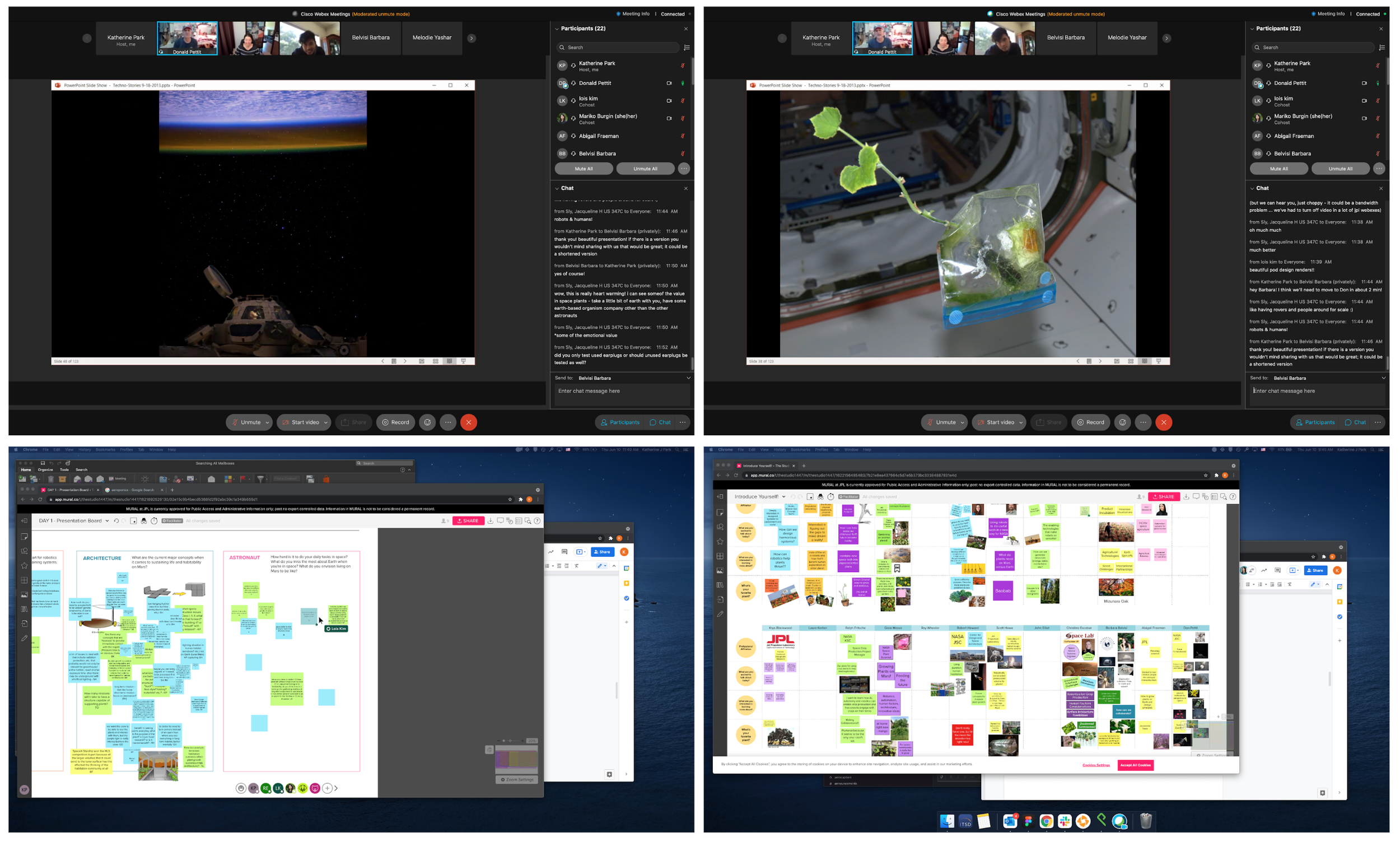Toggle Start video in the aurora-slide Webex window

click(x=300, y=422)
